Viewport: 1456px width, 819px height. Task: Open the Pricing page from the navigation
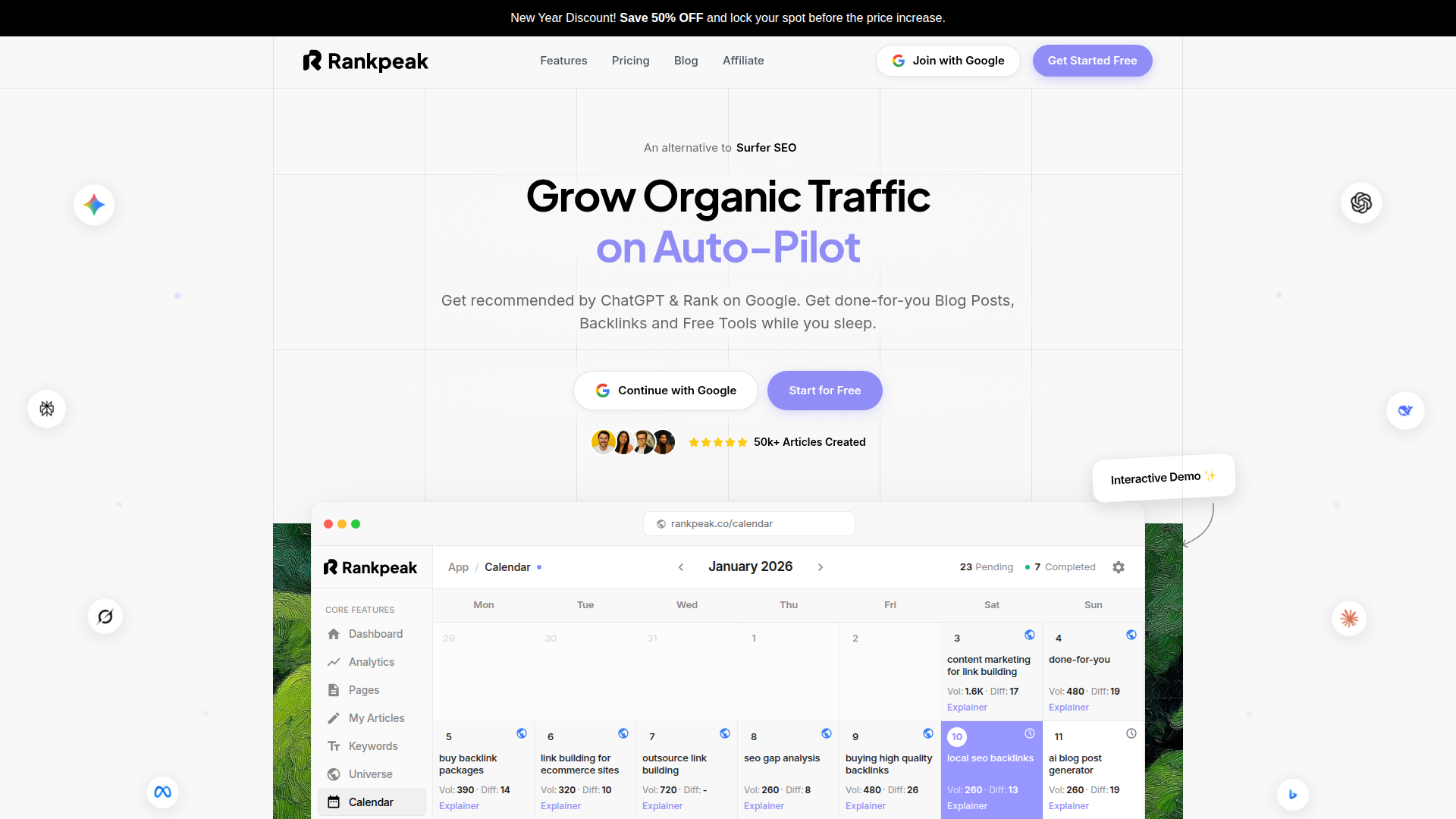630,61
